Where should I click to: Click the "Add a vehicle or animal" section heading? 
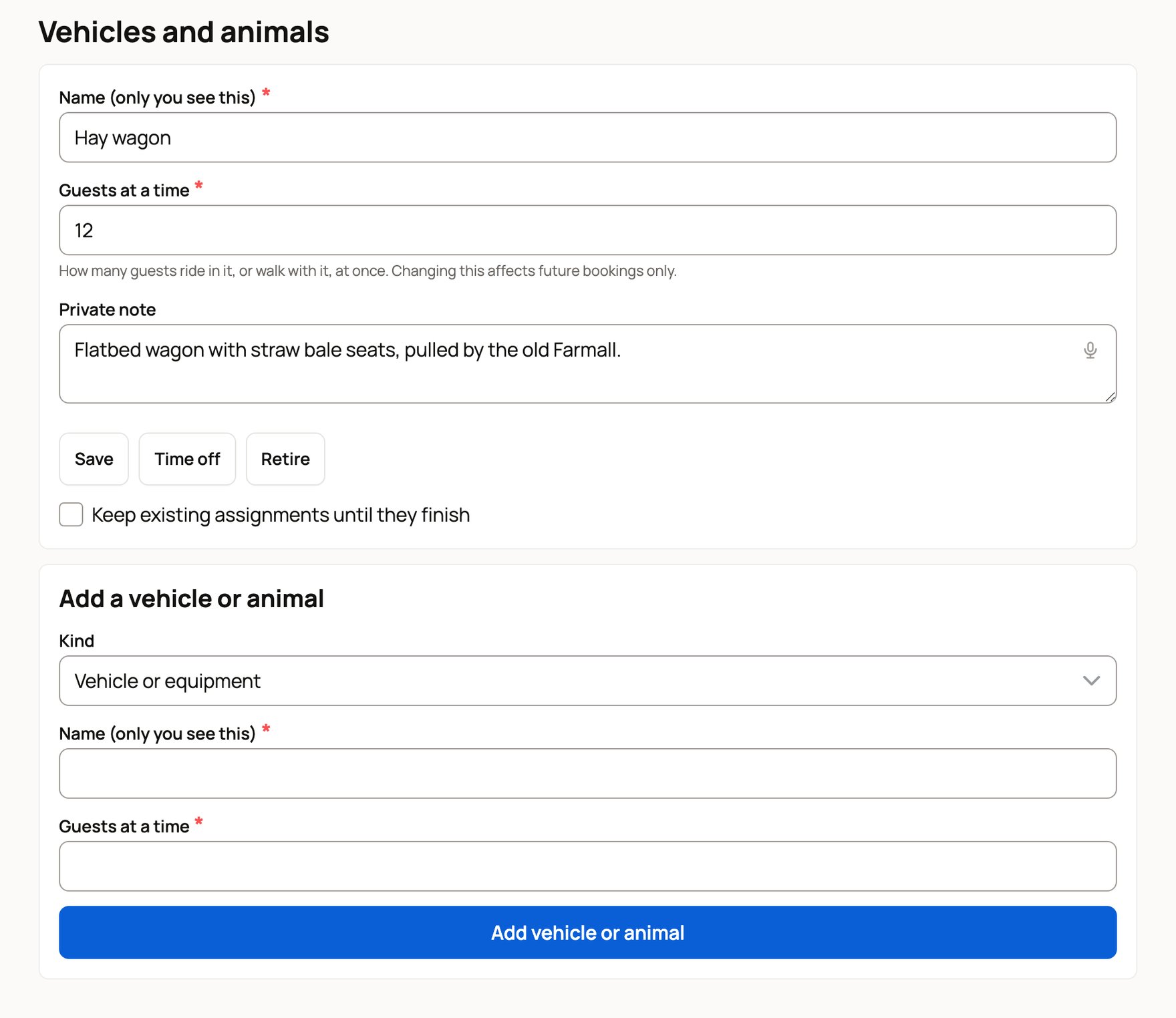(192, 599)
